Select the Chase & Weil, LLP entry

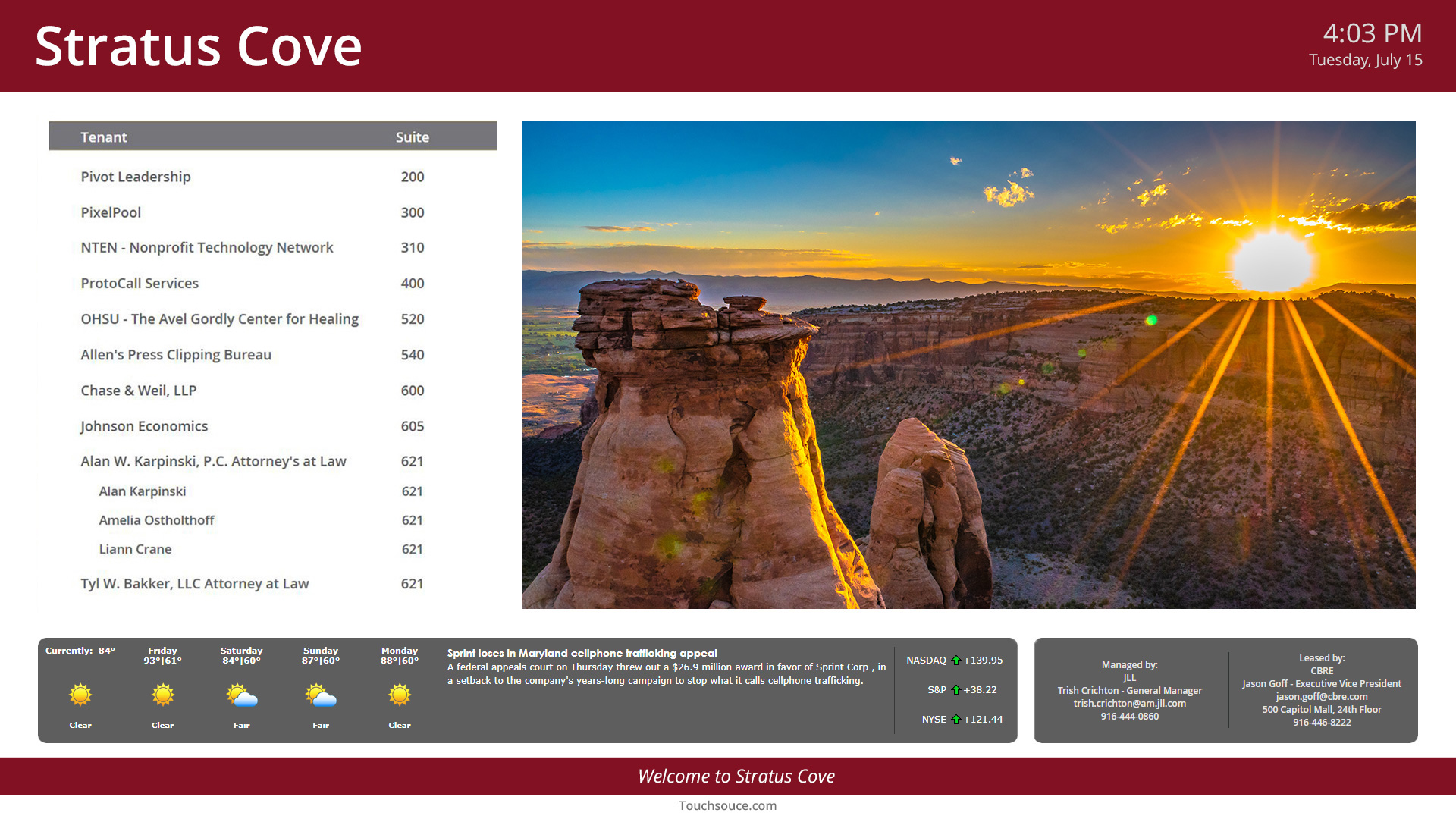[139, 391]
